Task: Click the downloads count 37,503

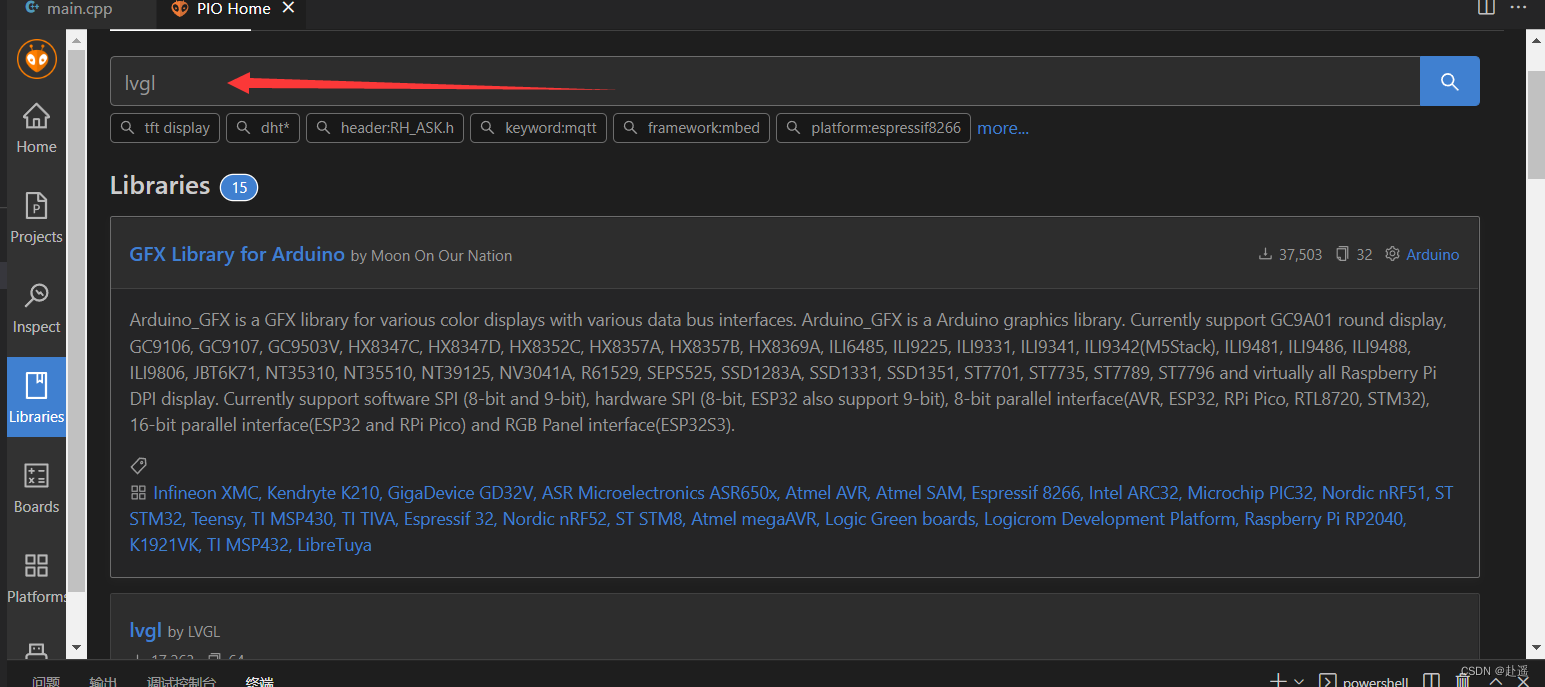Action: (x=1290, y=255)
